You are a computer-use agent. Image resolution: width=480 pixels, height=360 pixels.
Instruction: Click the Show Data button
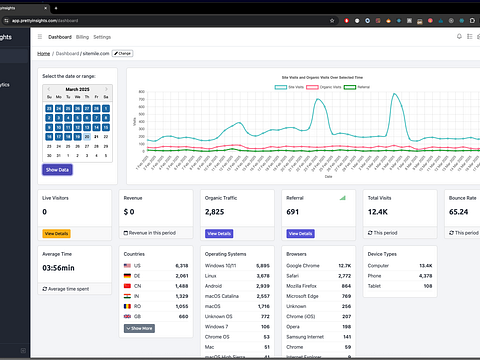coord(57,170)
